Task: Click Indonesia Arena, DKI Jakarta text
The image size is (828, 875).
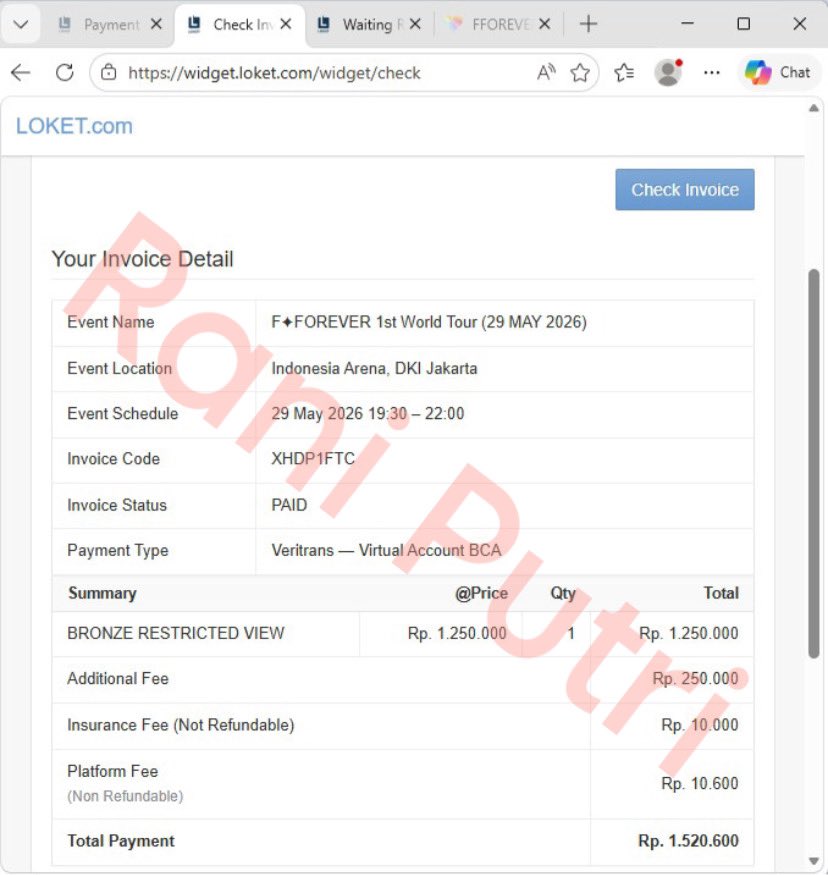Action: click(374, 368)
